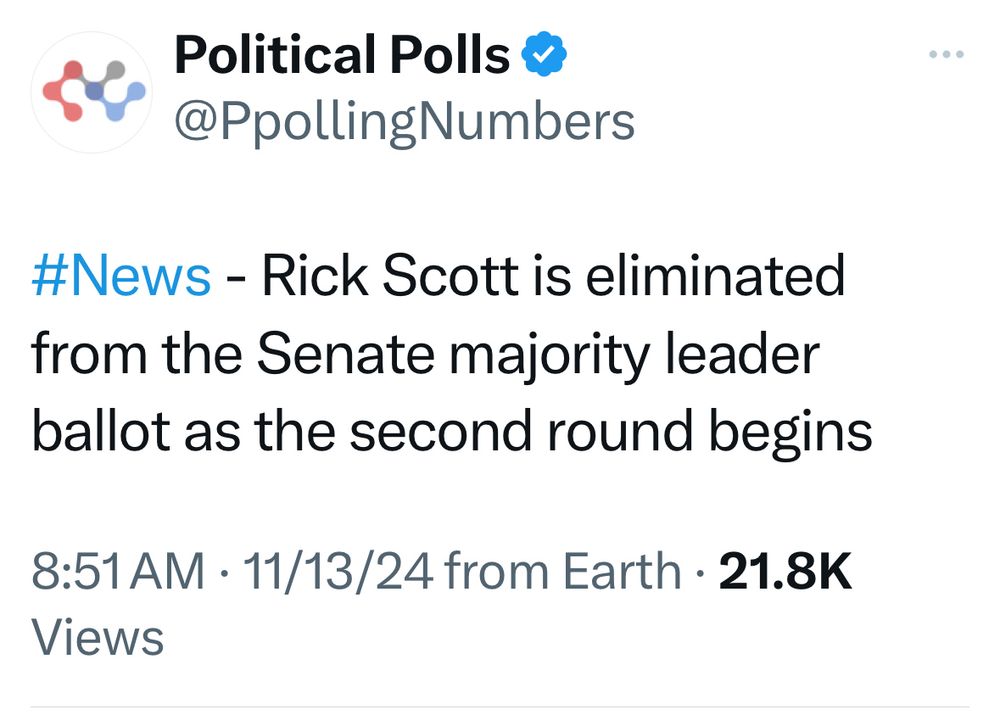
Task: Open the #News hashtag
Action: [121, 277]
